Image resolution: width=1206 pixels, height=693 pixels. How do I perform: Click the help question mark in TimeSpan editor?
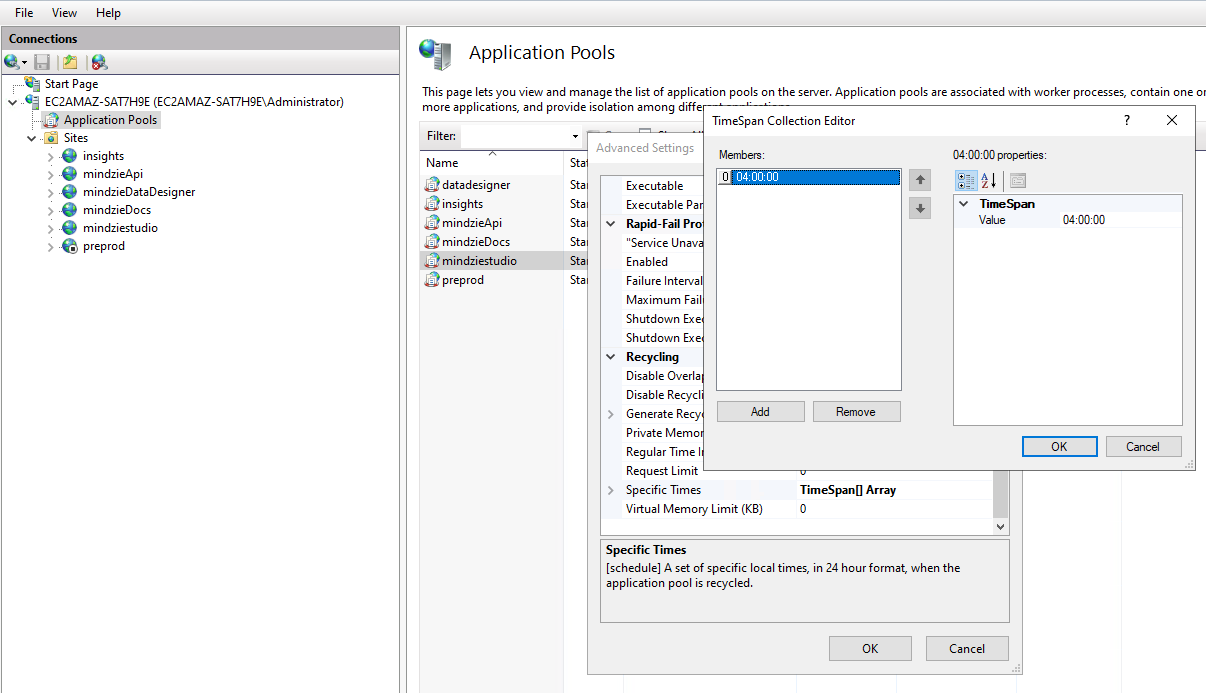pyautogui.click(x=1127, y=120)
